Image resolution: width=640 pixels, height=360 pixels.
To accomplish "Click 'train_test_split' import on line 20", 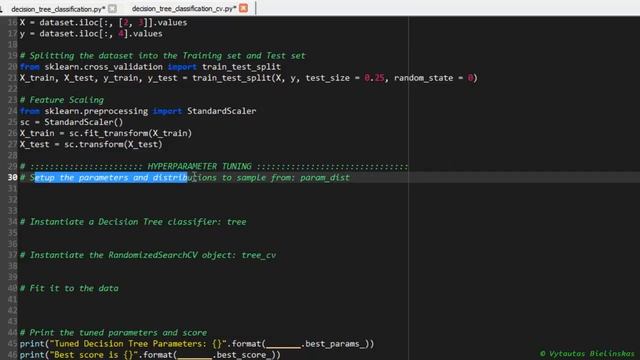I will pyautogui.click(x=241, y=67).
